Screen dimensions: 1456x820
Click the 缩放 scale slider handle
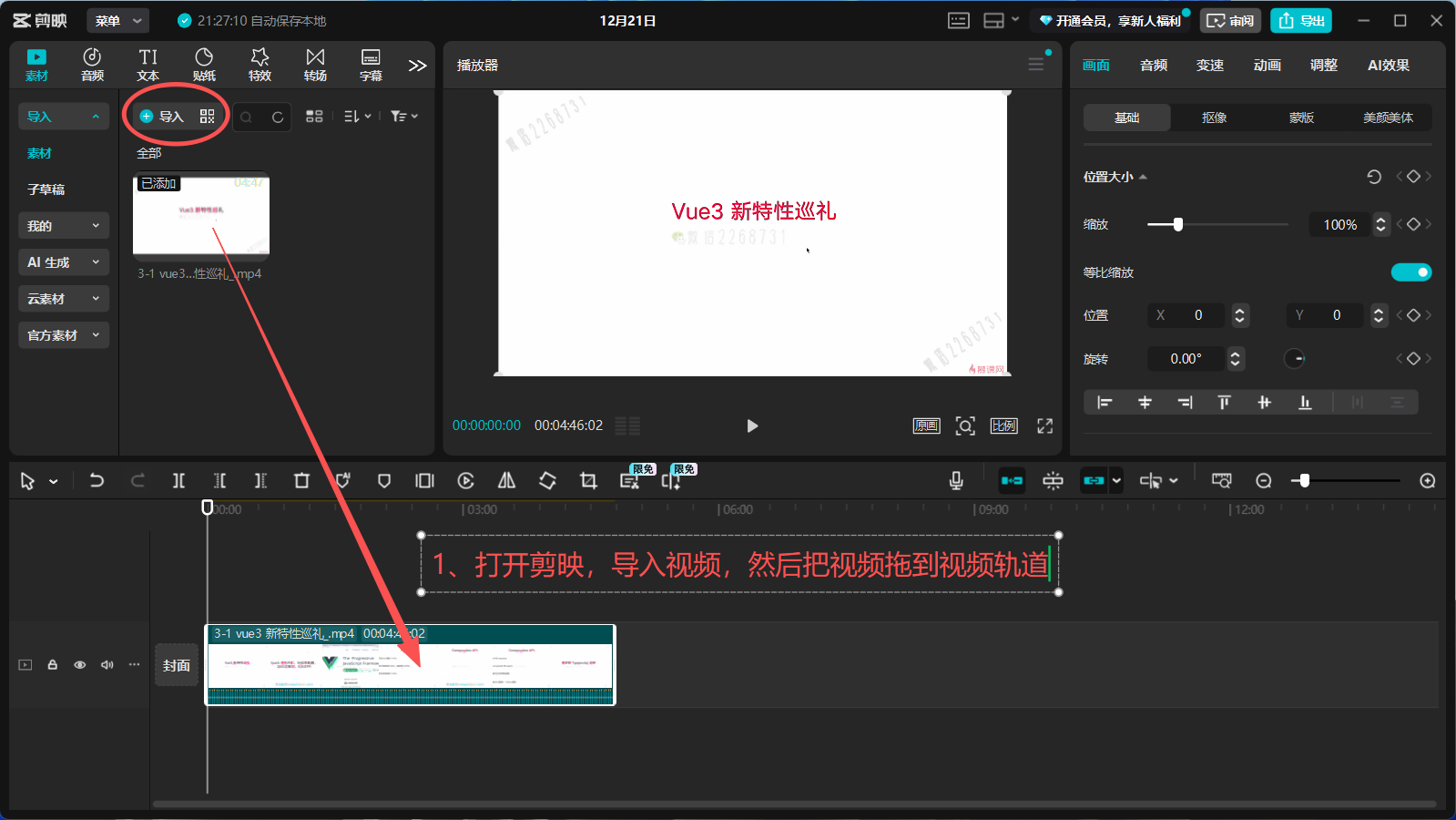coord(1177,224)
